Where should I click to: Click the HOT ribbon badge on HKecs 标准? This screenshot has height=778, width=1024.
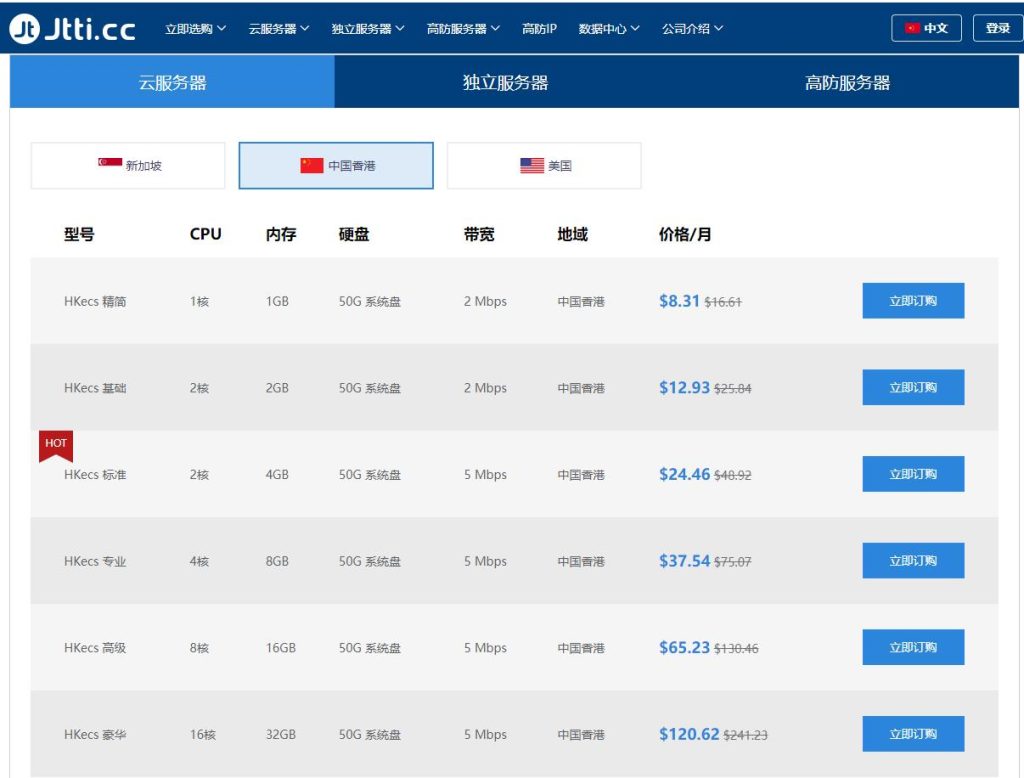56,445
